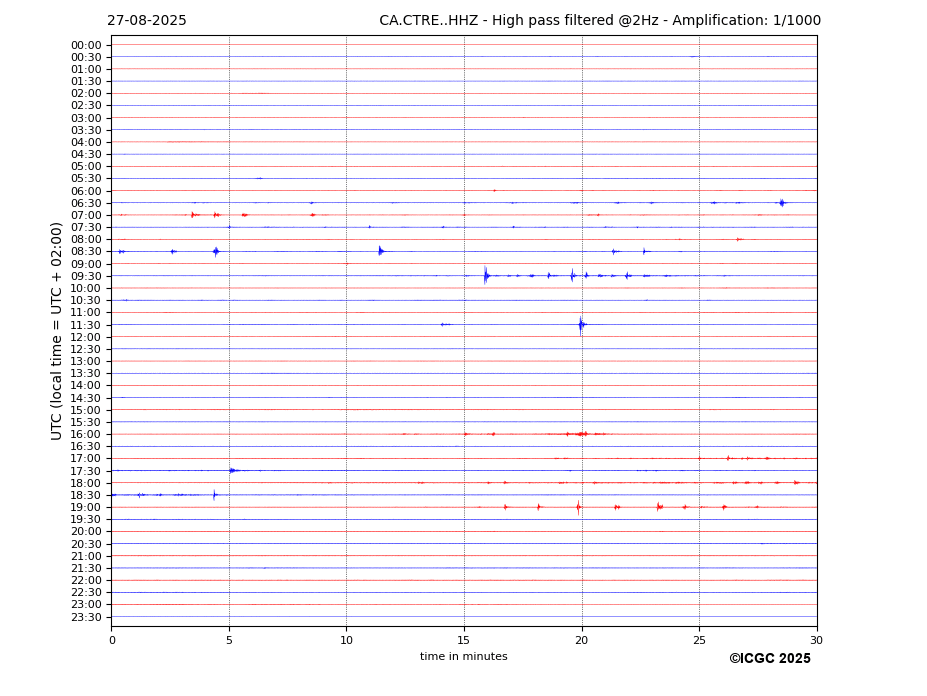
Task: Click the x-axis tick label 30
Action: point(816,640)
